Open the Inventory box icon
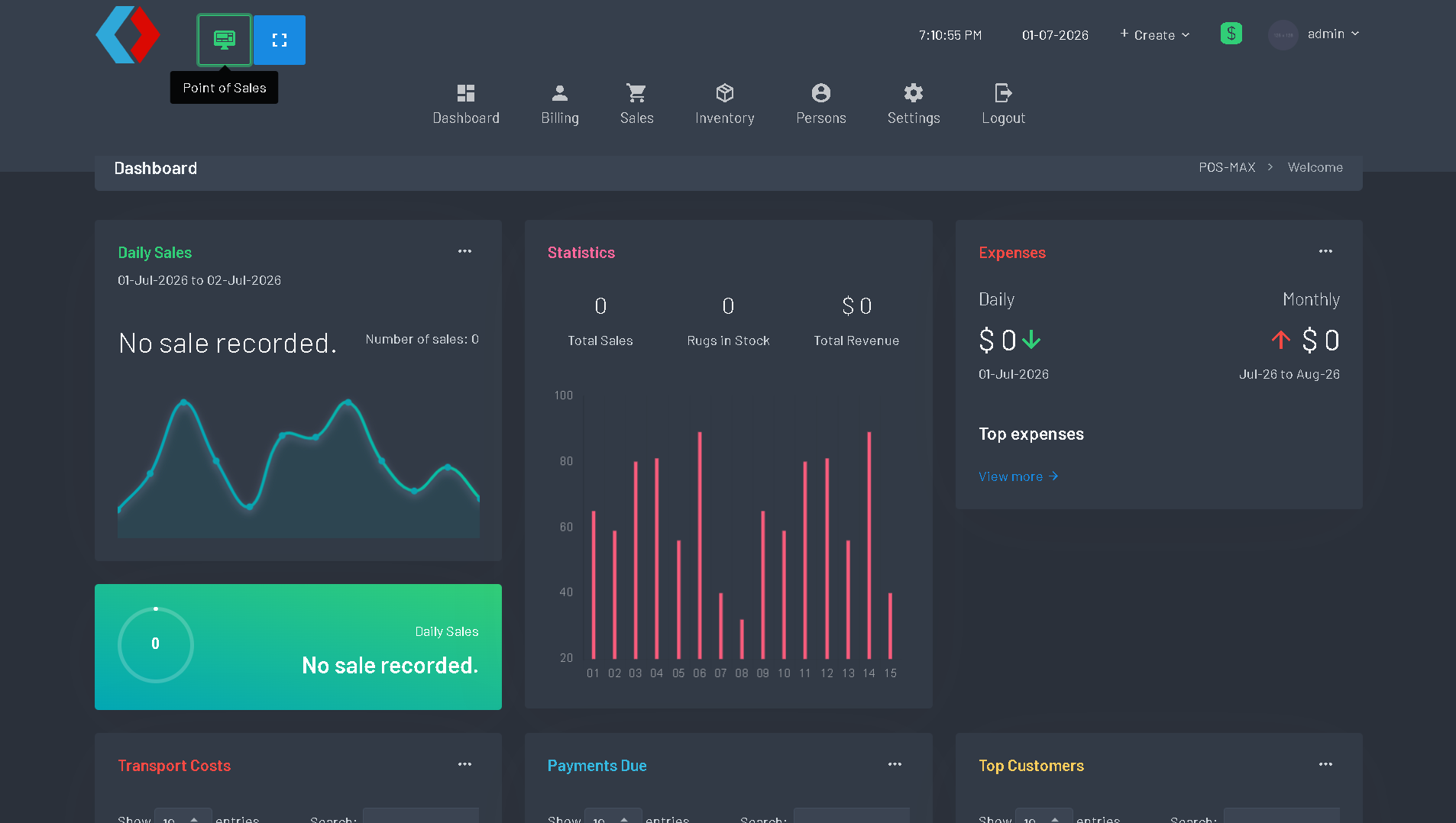Image resolution: width=1456 pixels, height=823 pixels. (x=724, y=93)
